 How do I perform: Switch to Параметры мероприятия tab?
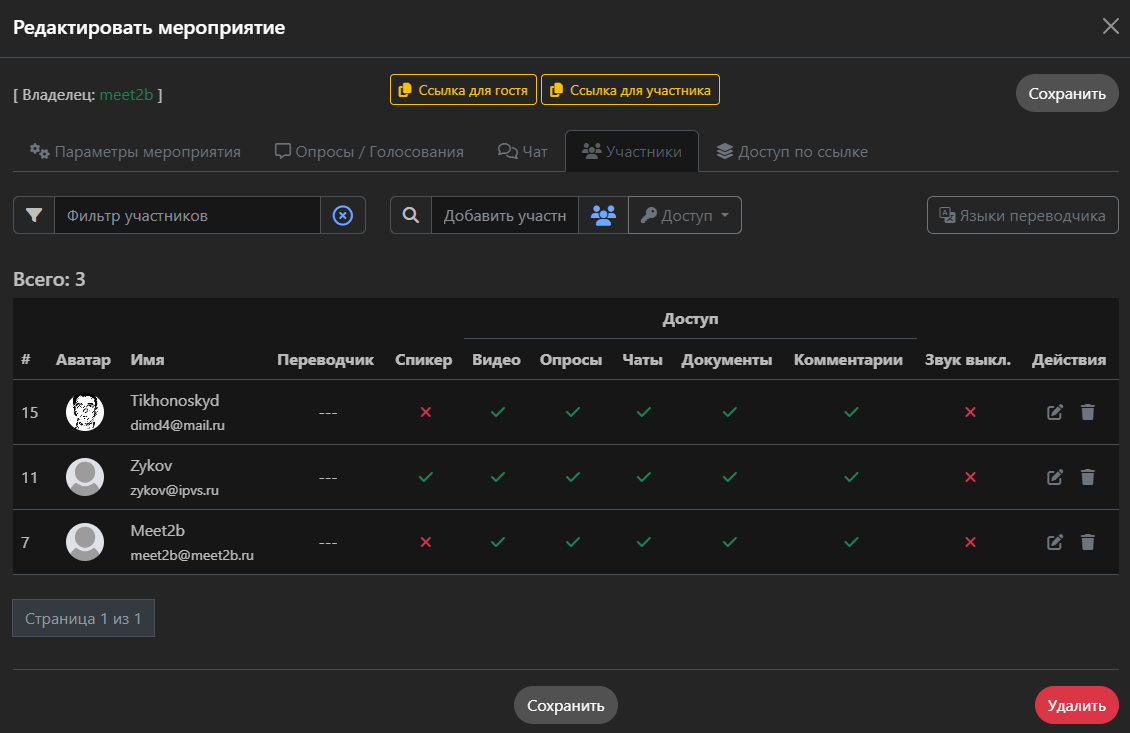[135, 152]
